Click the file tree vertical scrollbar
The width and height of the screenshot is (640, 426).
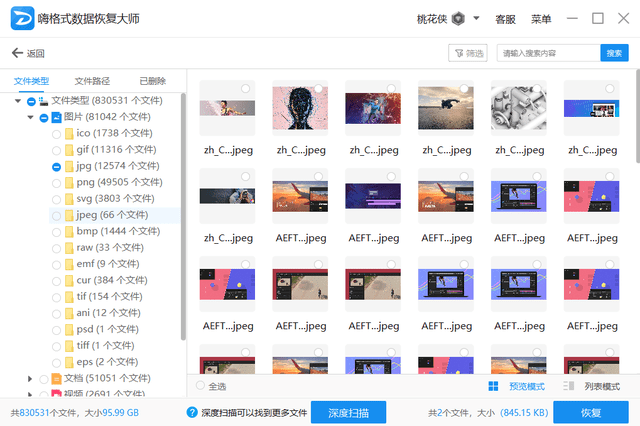click(183, 217)
